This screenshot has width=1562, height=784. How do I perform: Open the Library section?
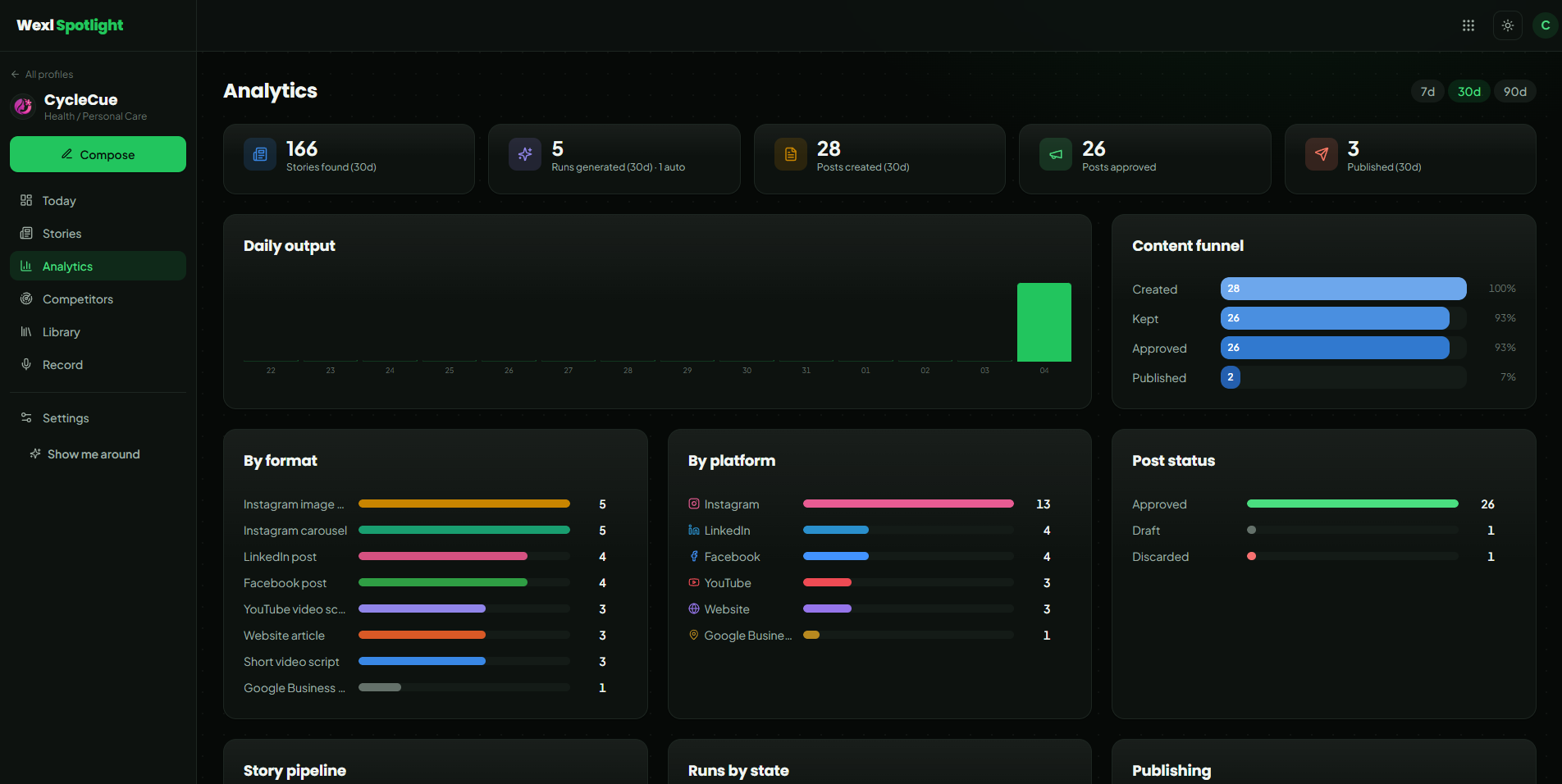click(x=98, y=331)
